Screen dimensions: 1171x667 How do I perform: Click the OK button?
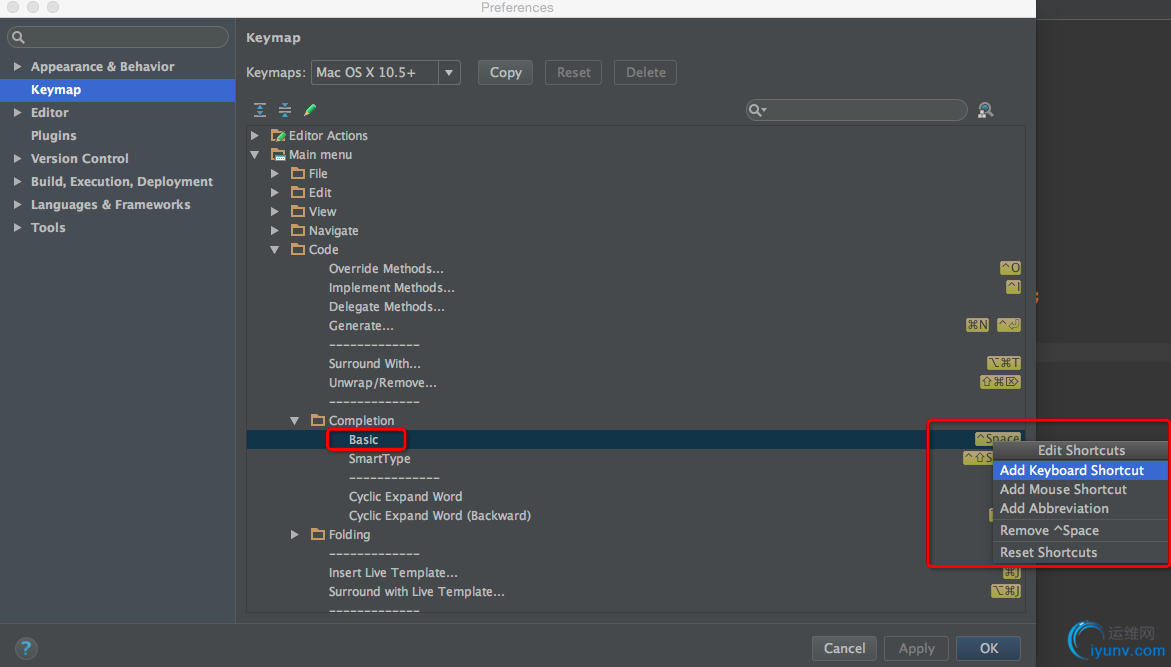(989, 648)
